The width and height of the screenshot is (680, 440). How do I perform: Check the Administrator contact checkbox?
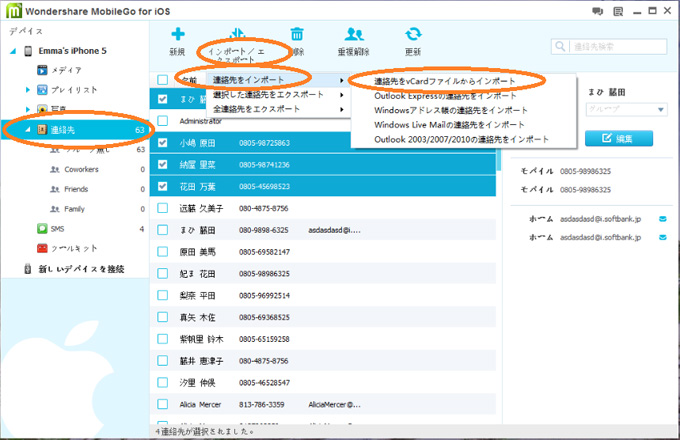(x=163, y=121)
